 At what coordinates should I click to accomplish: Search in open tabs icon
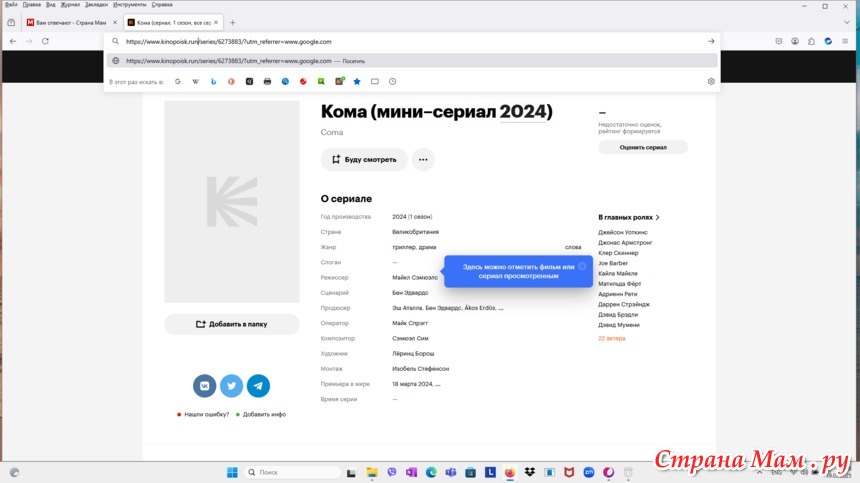pos(375,81)
